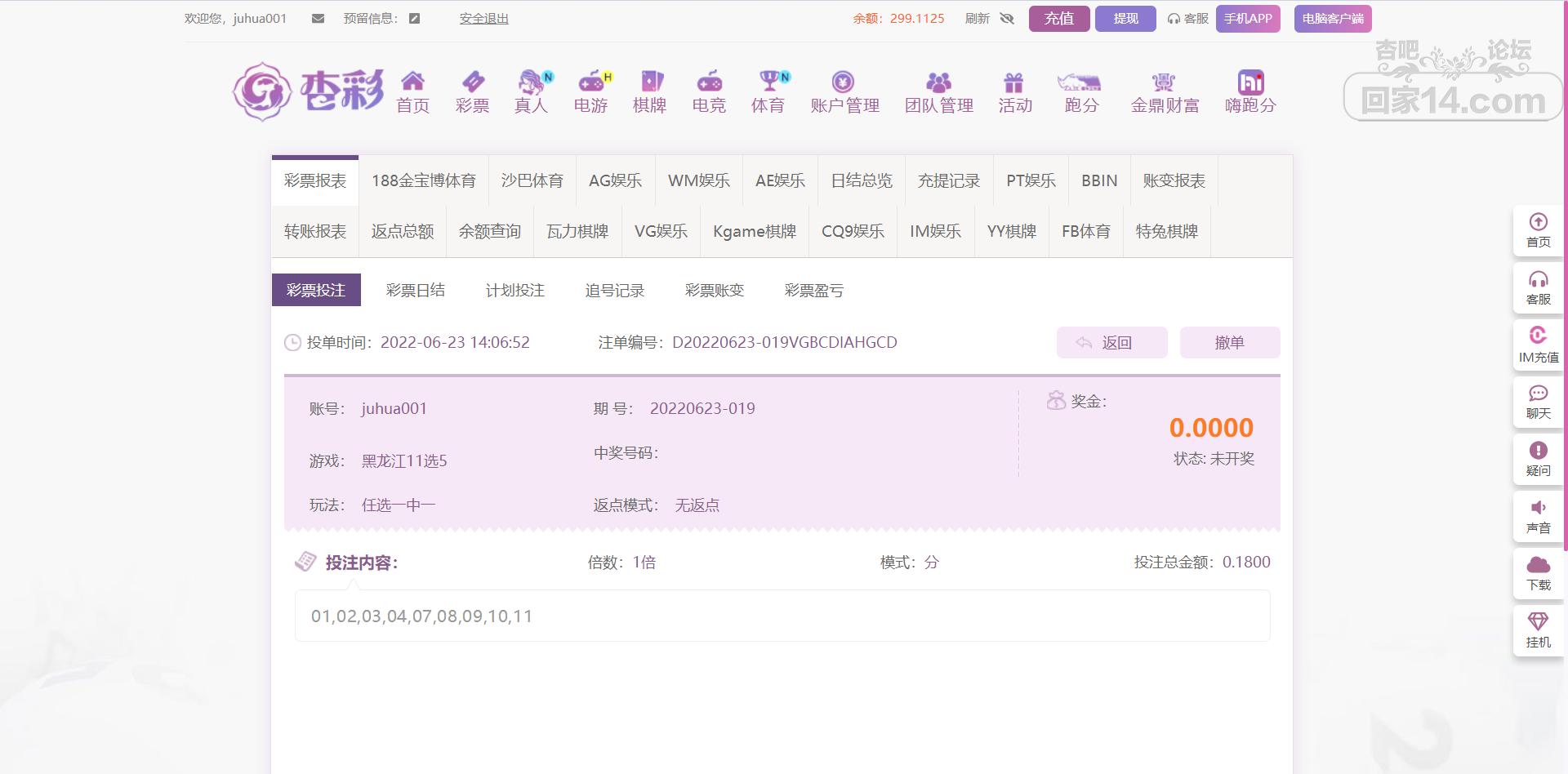Click the 返回 back button
Image resolution: width=1568 pixels, height=774 pixels.
tap(1111, 343)
